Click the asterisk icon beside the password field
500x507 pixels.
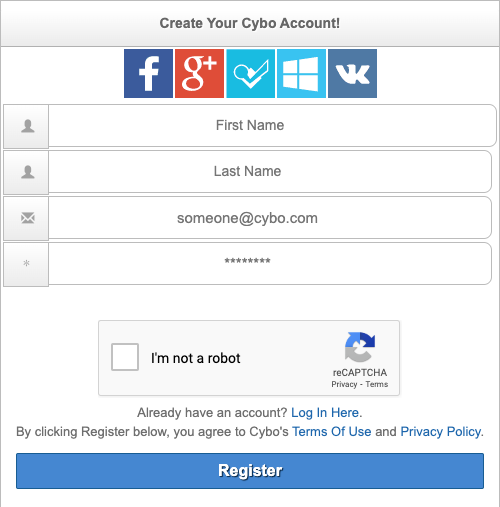[27, 263]
